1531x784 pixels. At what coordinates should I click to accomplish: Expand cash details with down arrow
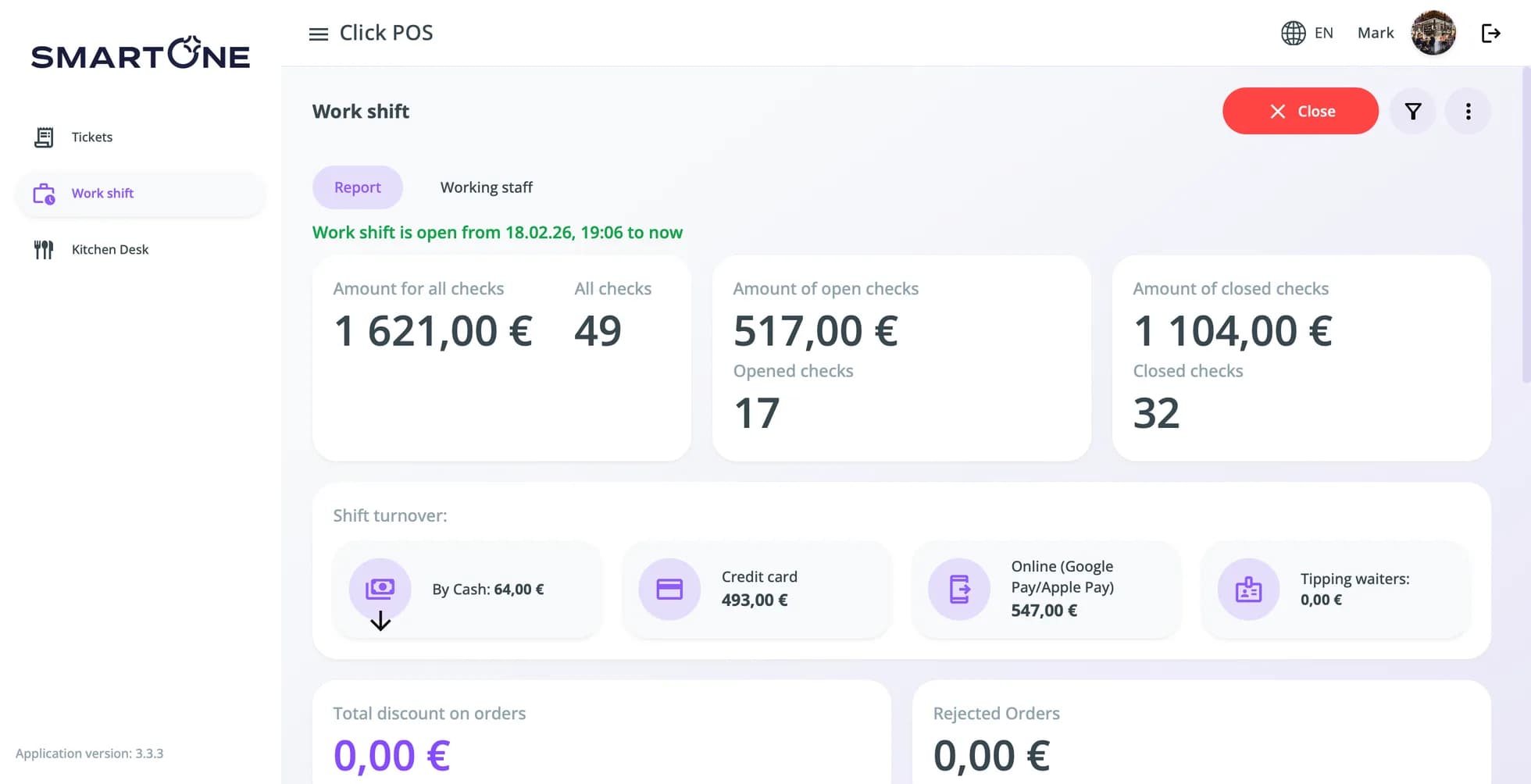380,621
